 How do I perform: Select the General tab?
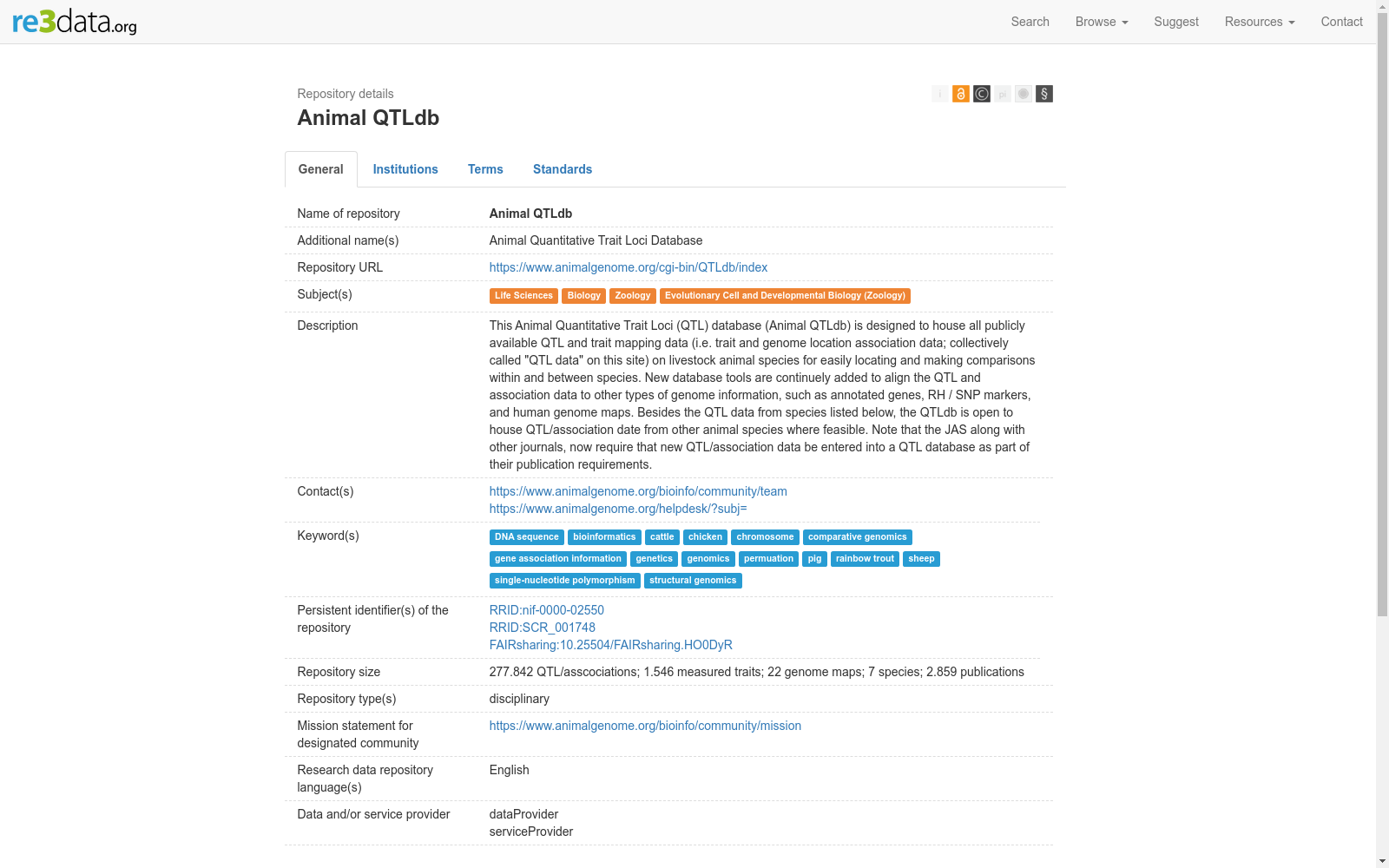(321, 169)
